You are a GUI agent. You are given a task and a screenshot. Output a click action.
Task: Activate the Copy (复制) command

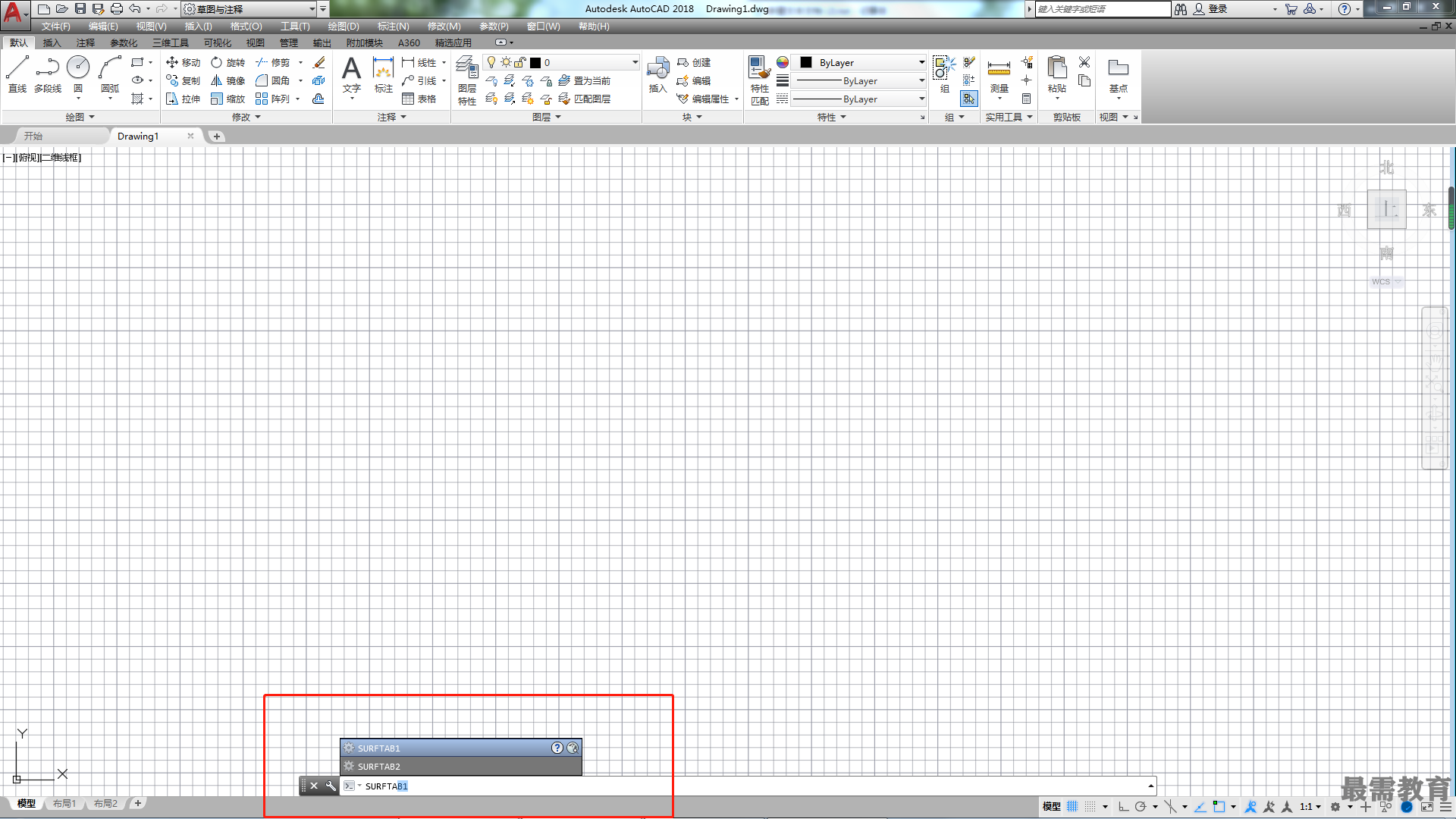pos(183,80)
